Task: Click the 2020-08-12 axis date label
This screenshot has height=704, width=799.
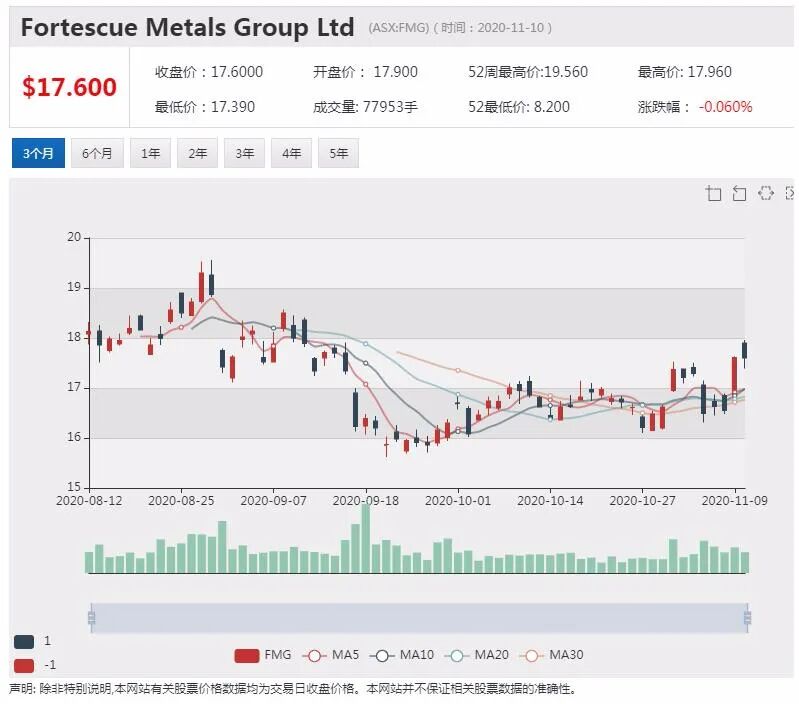Action: pyautogui.click(x=89, y=501)
